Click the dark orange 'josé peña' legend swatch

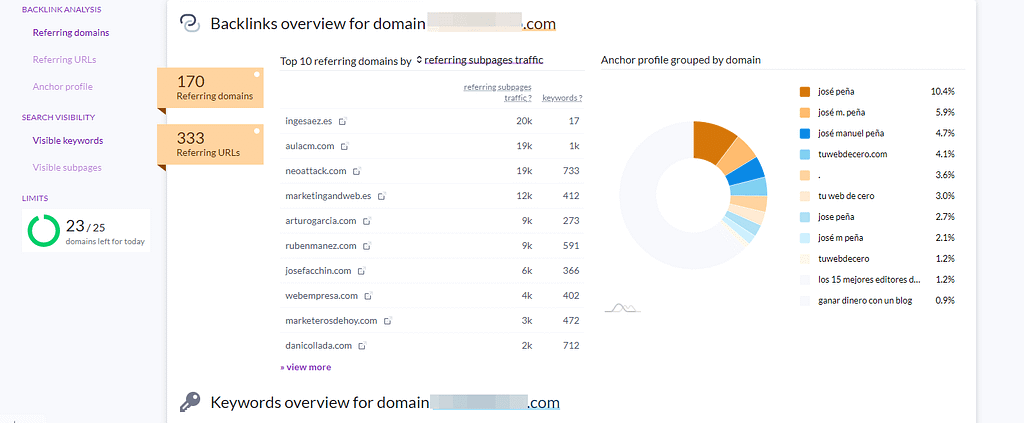click(x=805, y=91)
